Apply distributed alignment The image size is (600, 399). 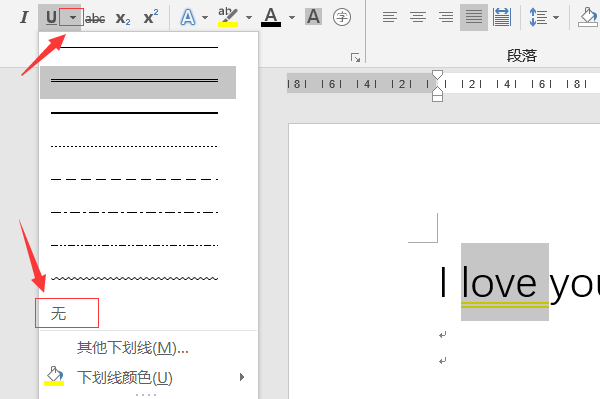(502, 17)
